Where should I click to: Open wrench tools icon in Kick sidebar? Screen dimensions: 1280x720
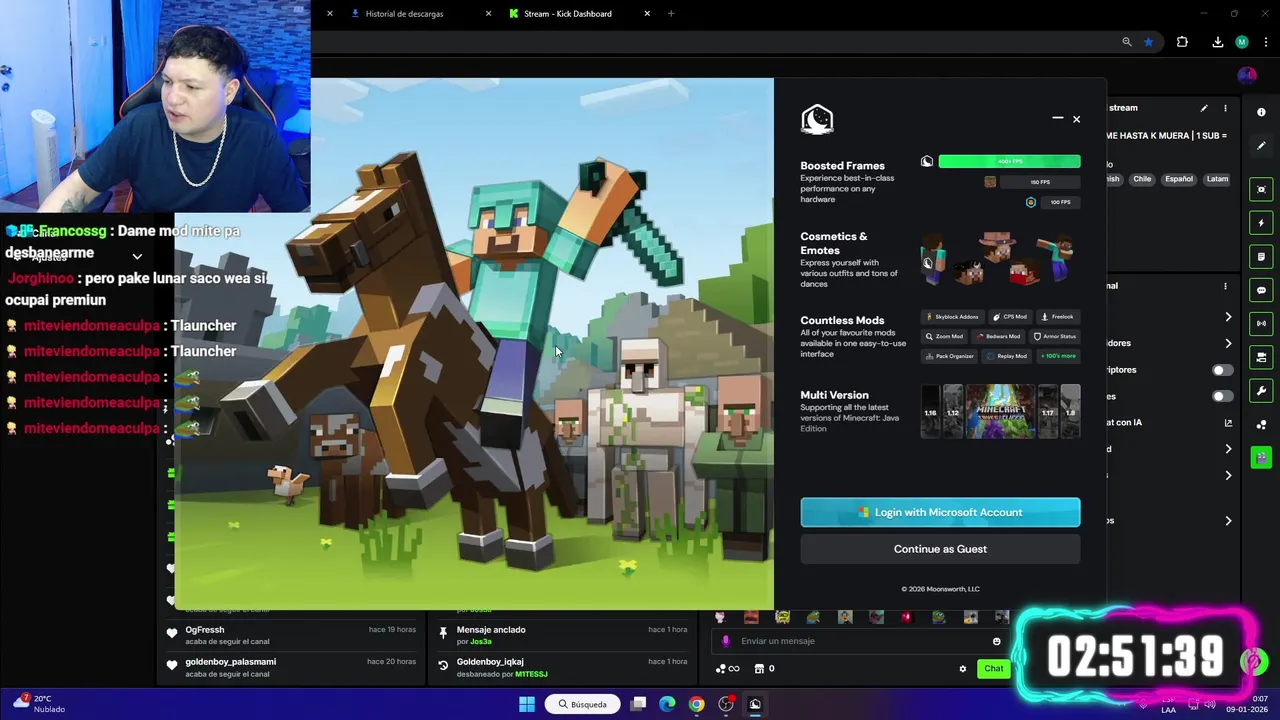pyautogui.click(x=1261, y=390)
